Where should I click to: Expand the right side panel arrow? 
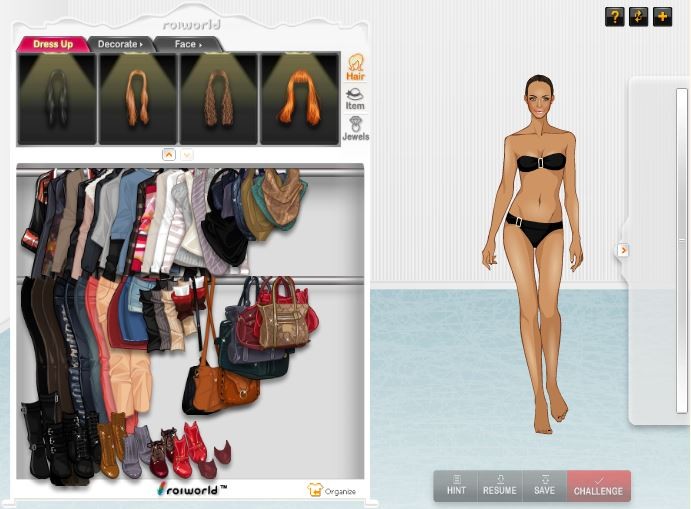(x=623, y=250)
